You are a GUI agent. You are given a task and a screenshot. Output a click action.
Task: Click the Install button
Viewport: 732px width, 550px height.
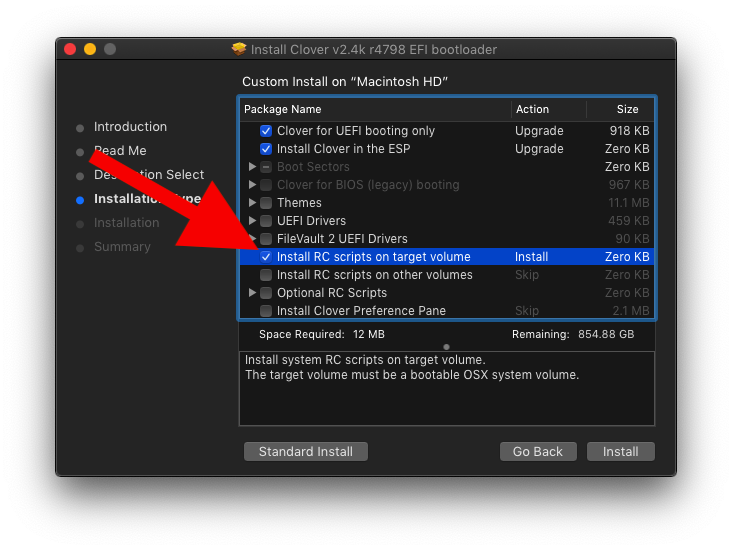coord(620,451)
